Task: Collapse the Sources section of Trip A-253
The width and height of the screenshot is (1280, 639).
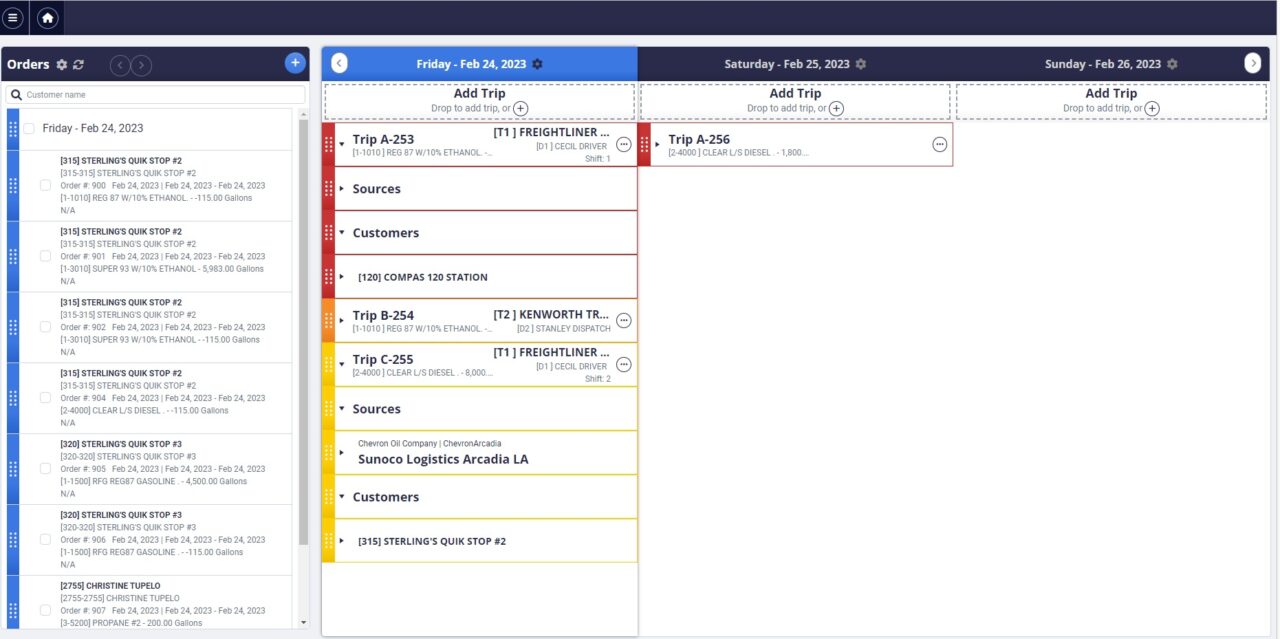Action: click(x=344, y=189)
